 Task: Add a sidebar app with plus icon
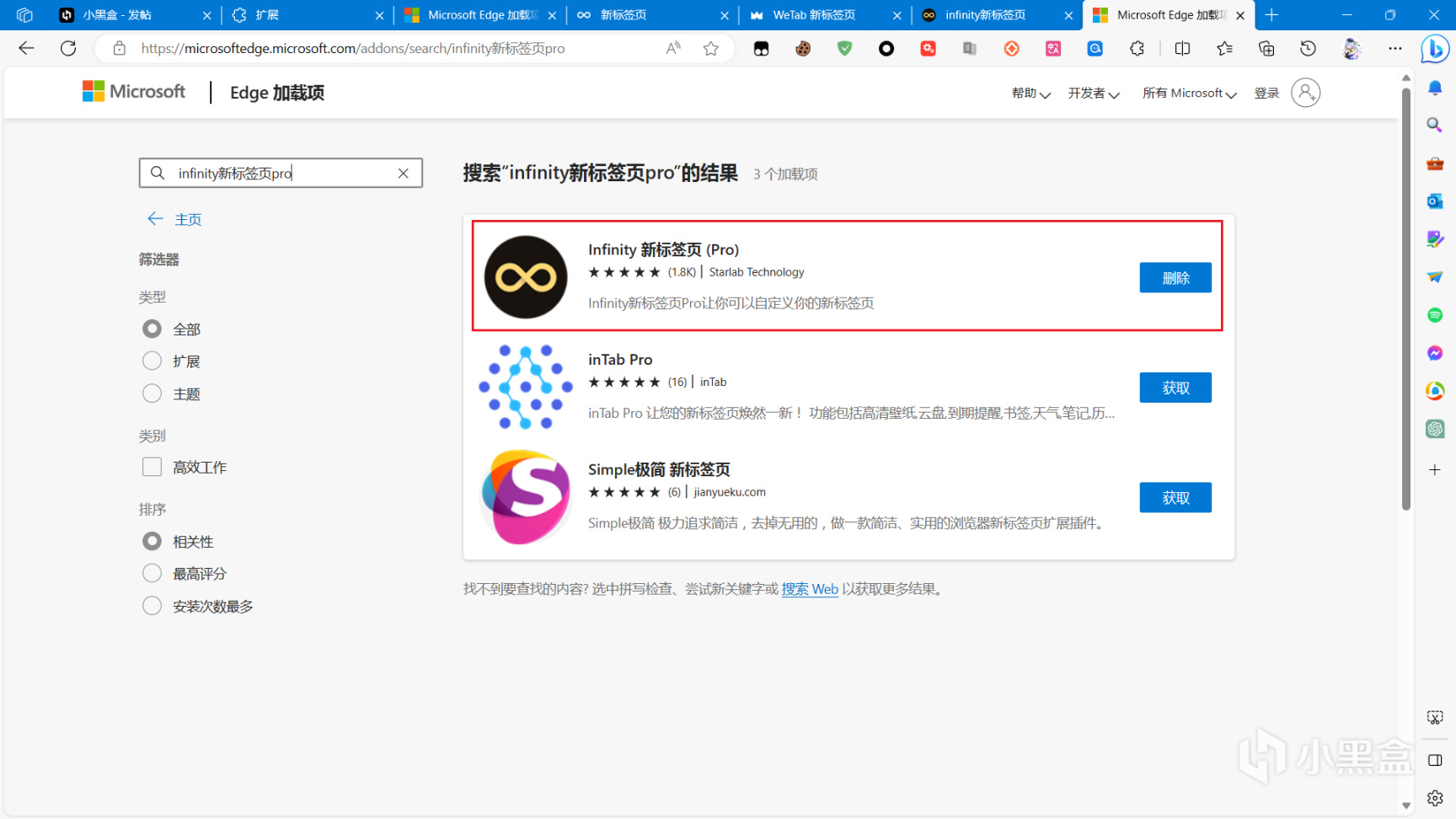point(1435,469)
